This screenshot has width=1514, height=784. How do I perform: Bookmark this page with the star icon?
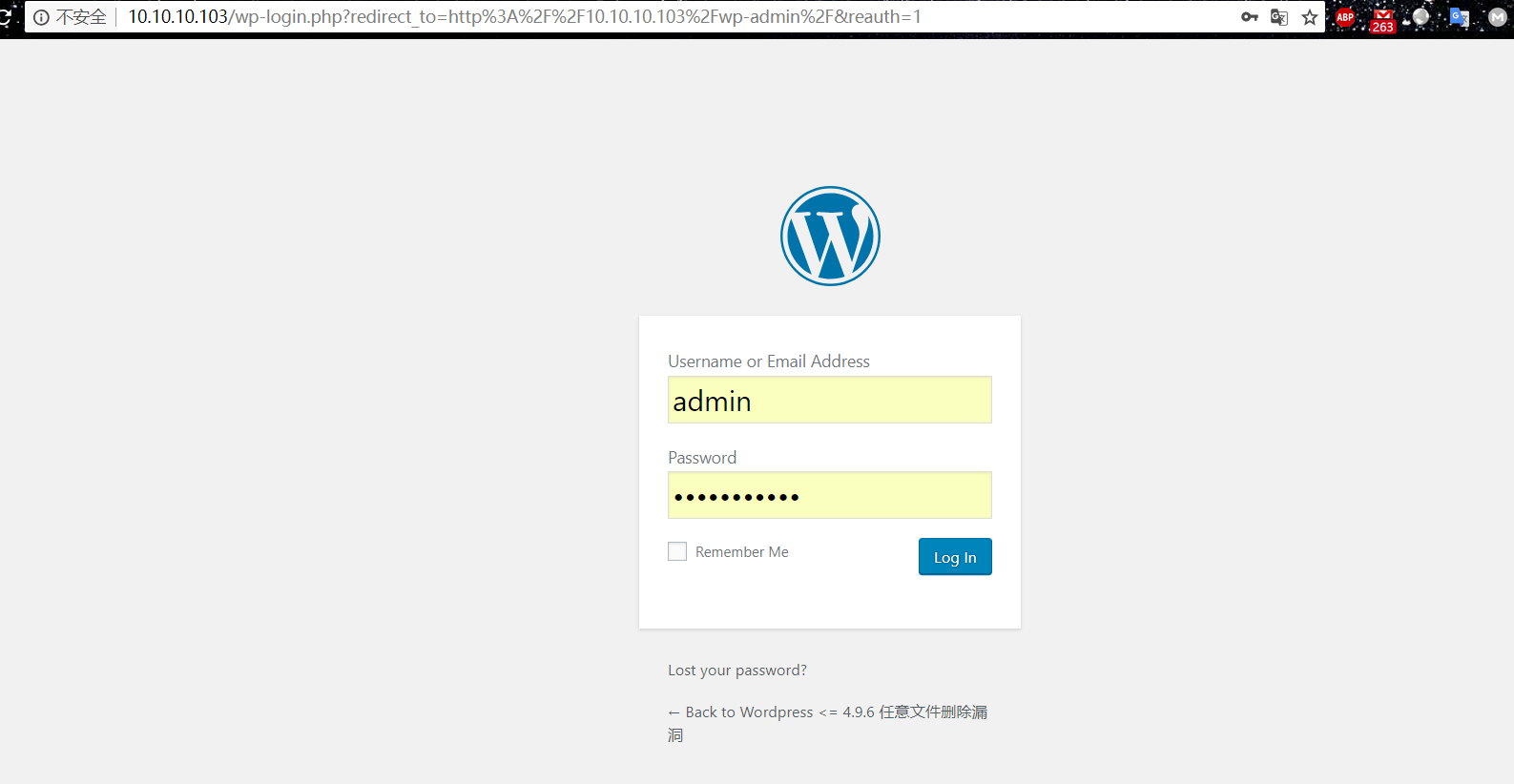1310,17
